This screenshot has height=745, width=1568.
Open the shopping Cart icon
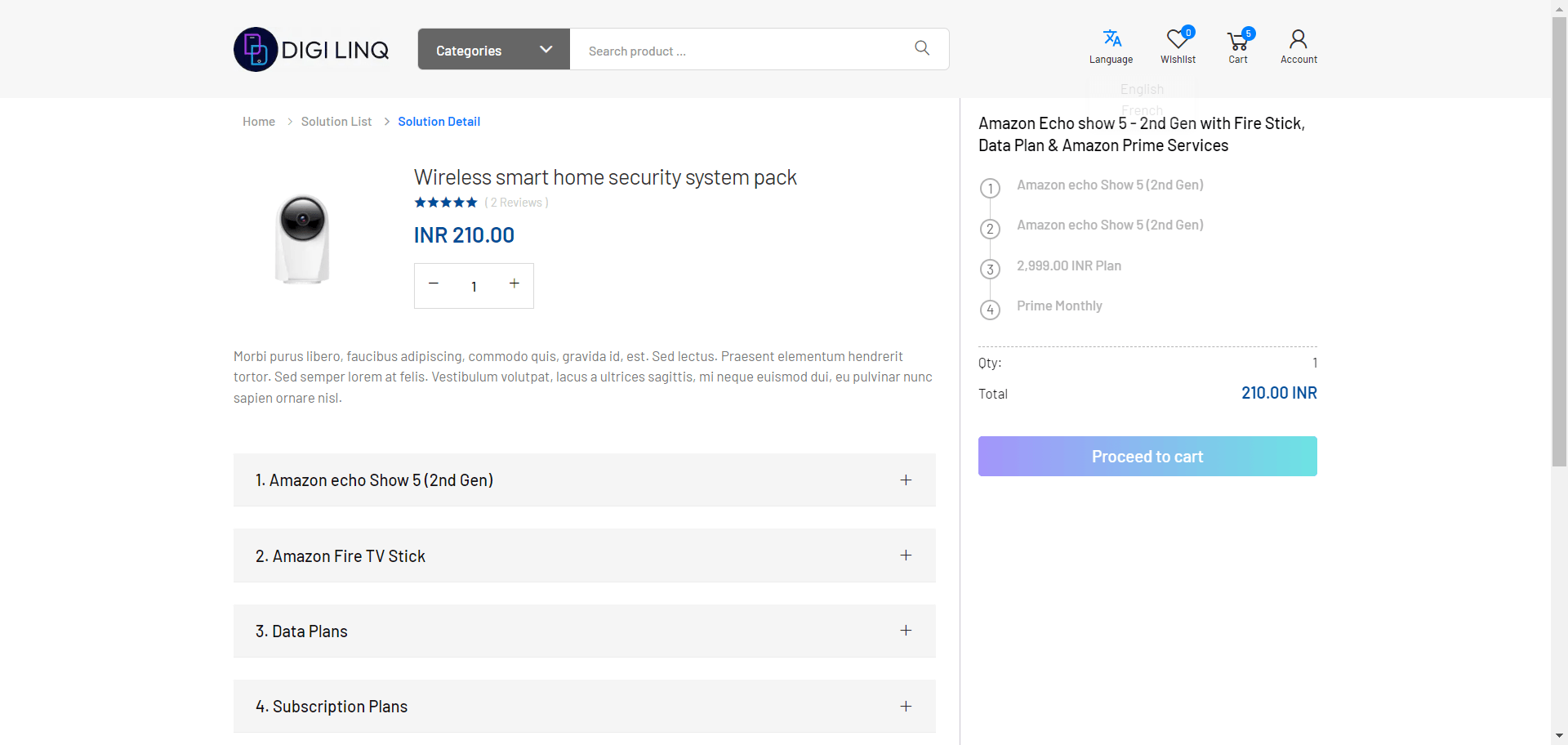(1238, 40)
